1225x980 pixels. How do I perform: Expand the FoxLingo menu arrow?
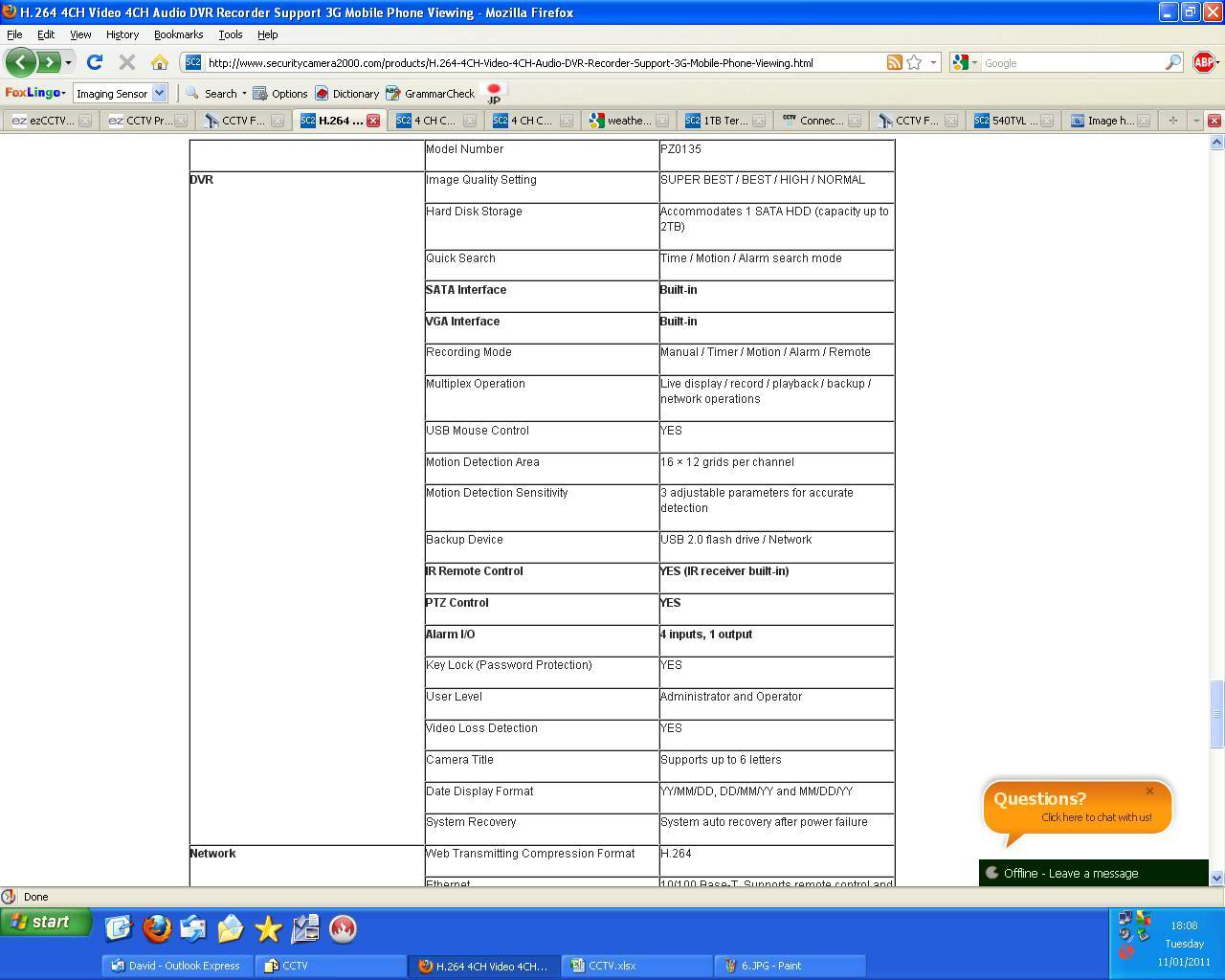(63, 94)
